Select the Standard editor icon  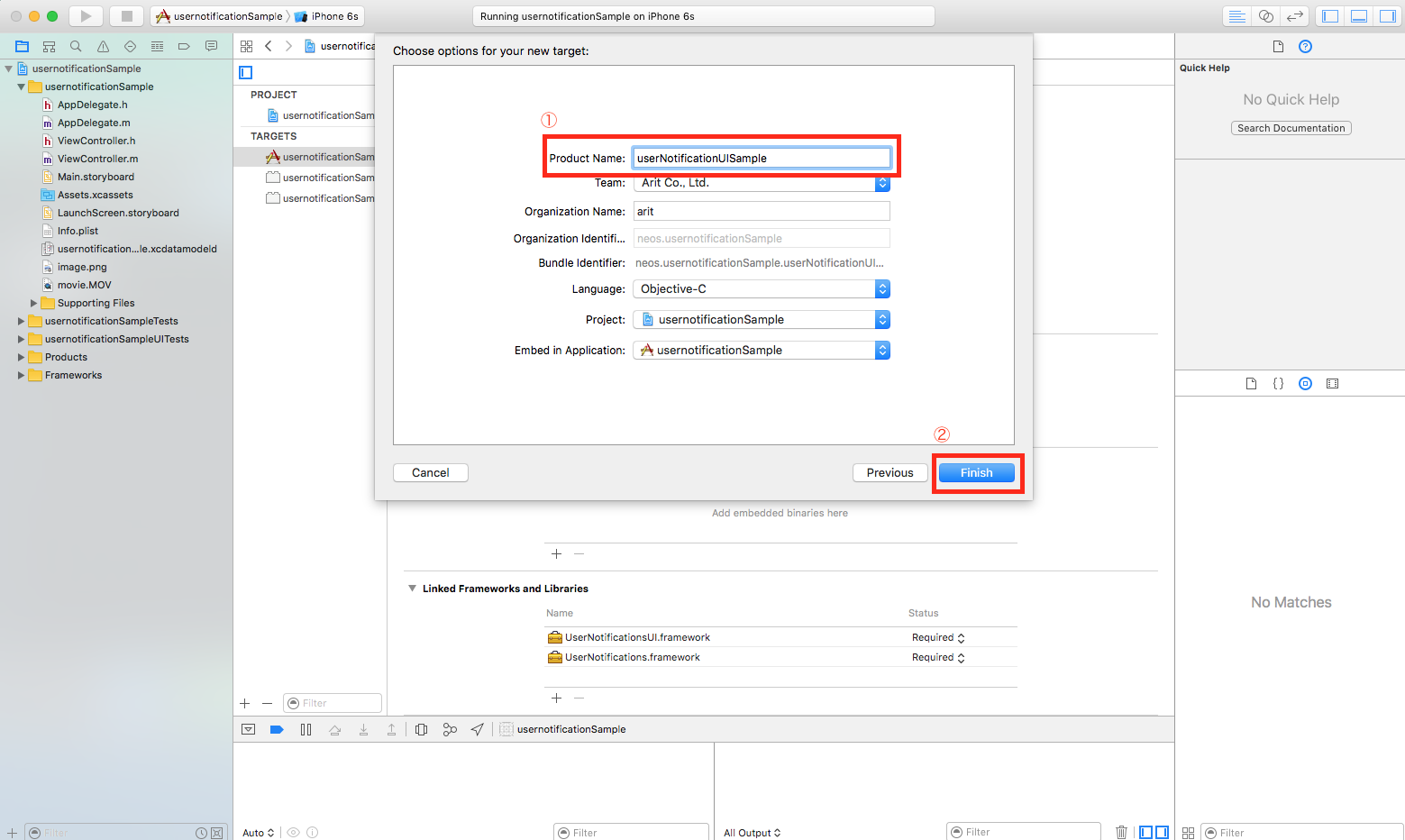click(x=1237, y=16)
